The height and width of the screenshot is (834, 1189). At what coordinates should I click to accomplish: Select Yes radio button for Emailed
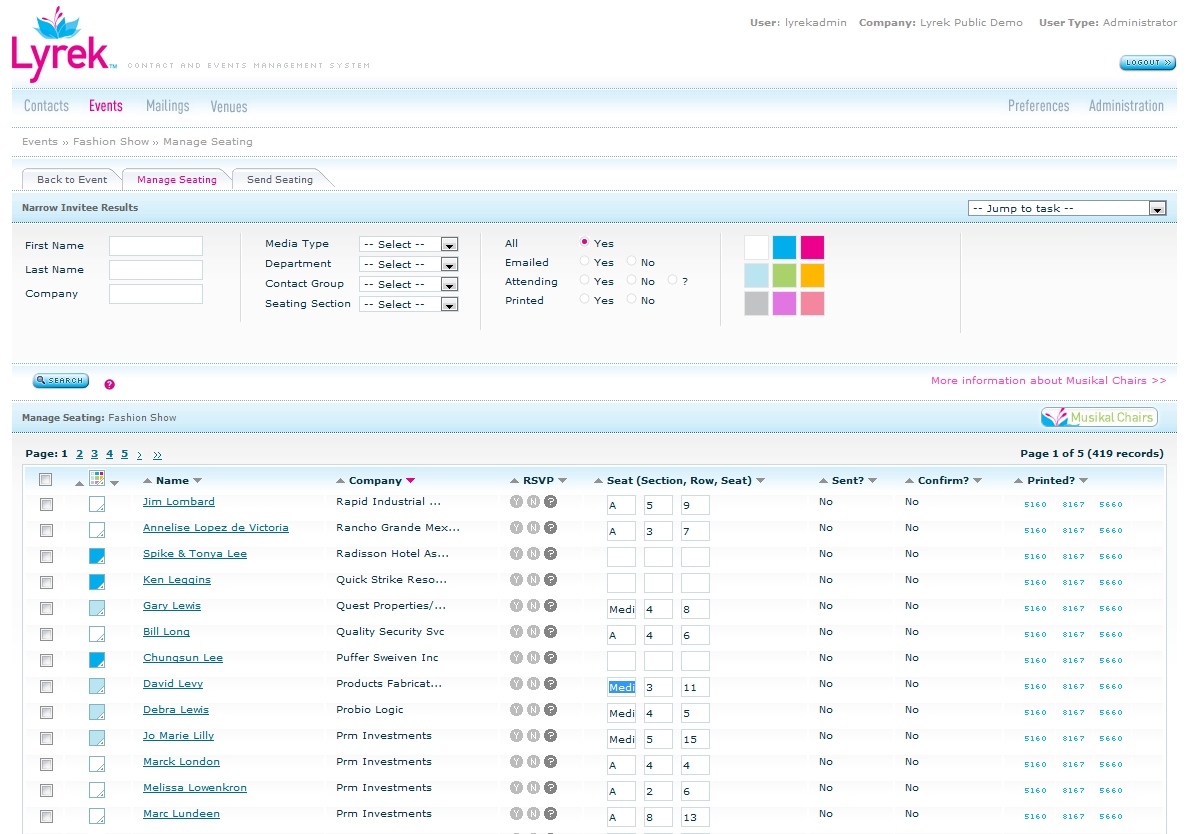click(585, 262)
